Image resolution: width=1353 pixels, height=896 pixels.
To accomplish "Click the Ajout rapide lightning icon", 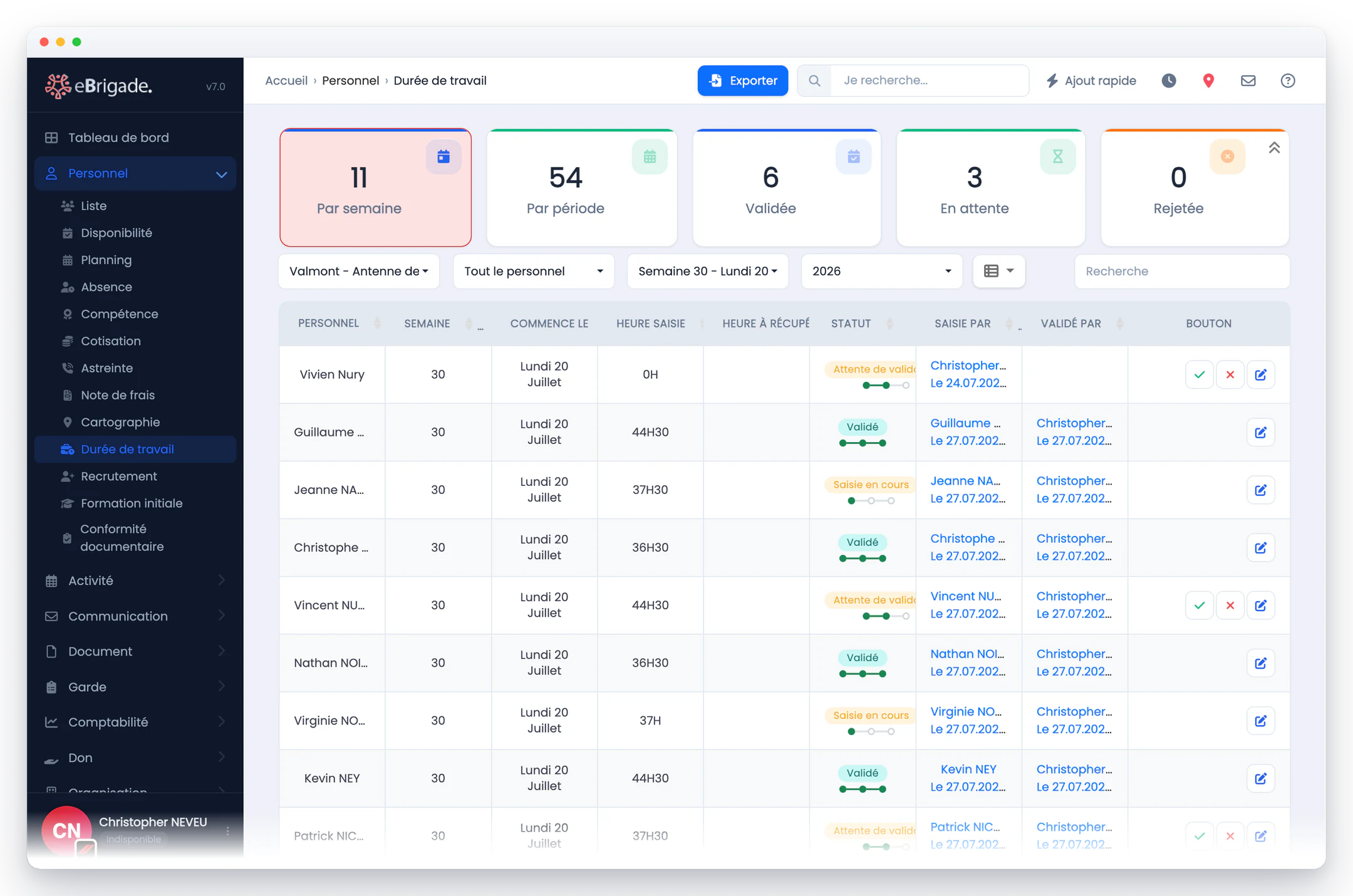I will click(1052, 81).
